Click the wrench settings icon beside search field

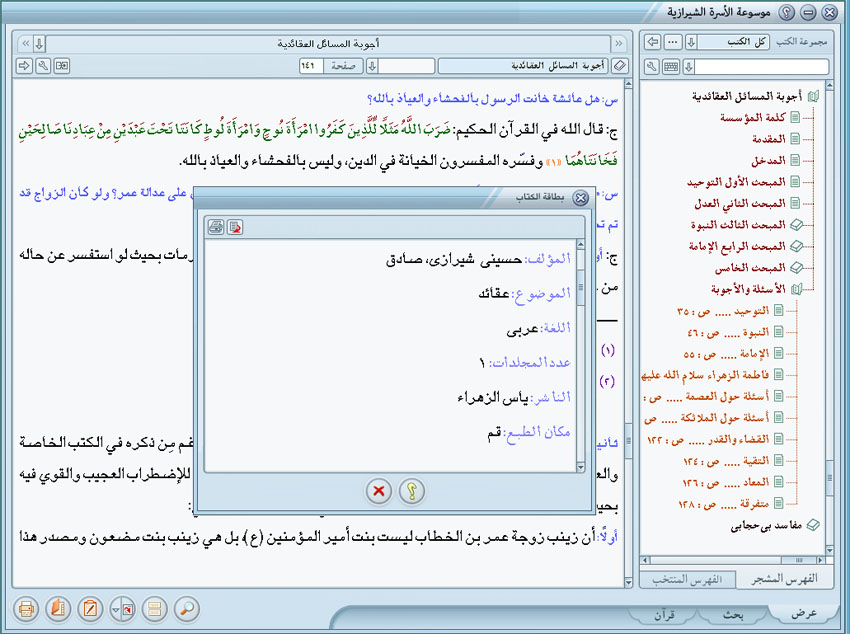[x=652, y=66]
